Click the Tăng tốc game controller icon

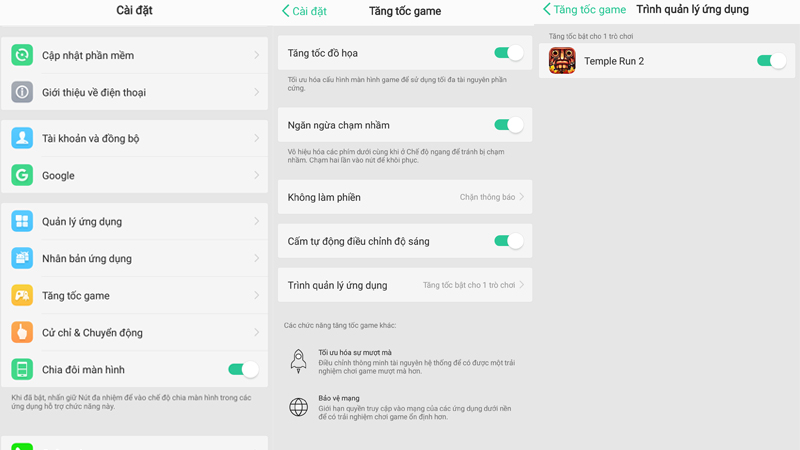coord(22,296)
